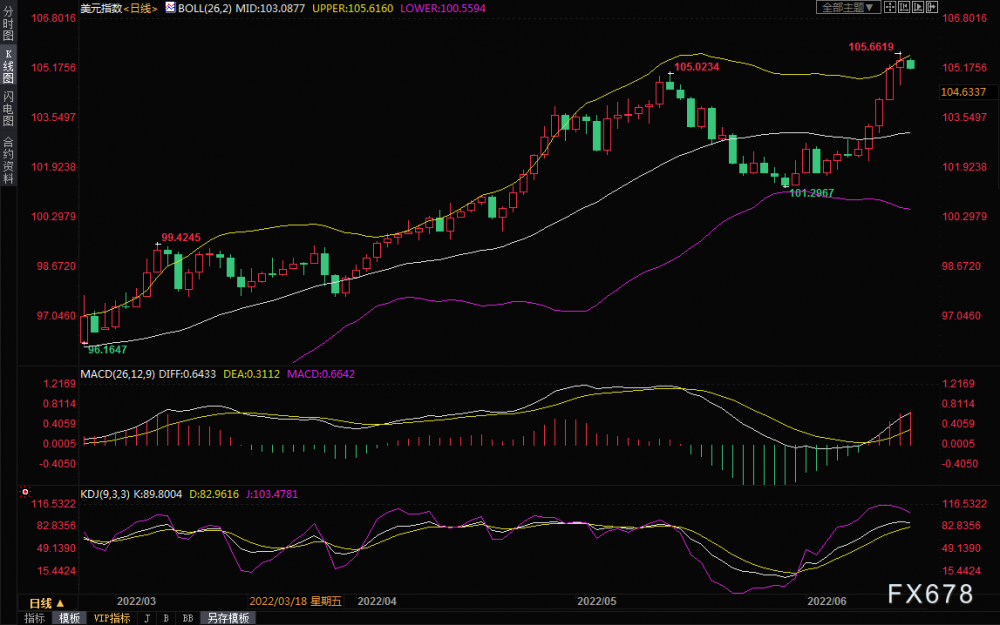Image resolution: width=1000 pixels, height=625 pixels.
Task: Click the DIFF:0.6433 value
Action: [x=187, y=374]
